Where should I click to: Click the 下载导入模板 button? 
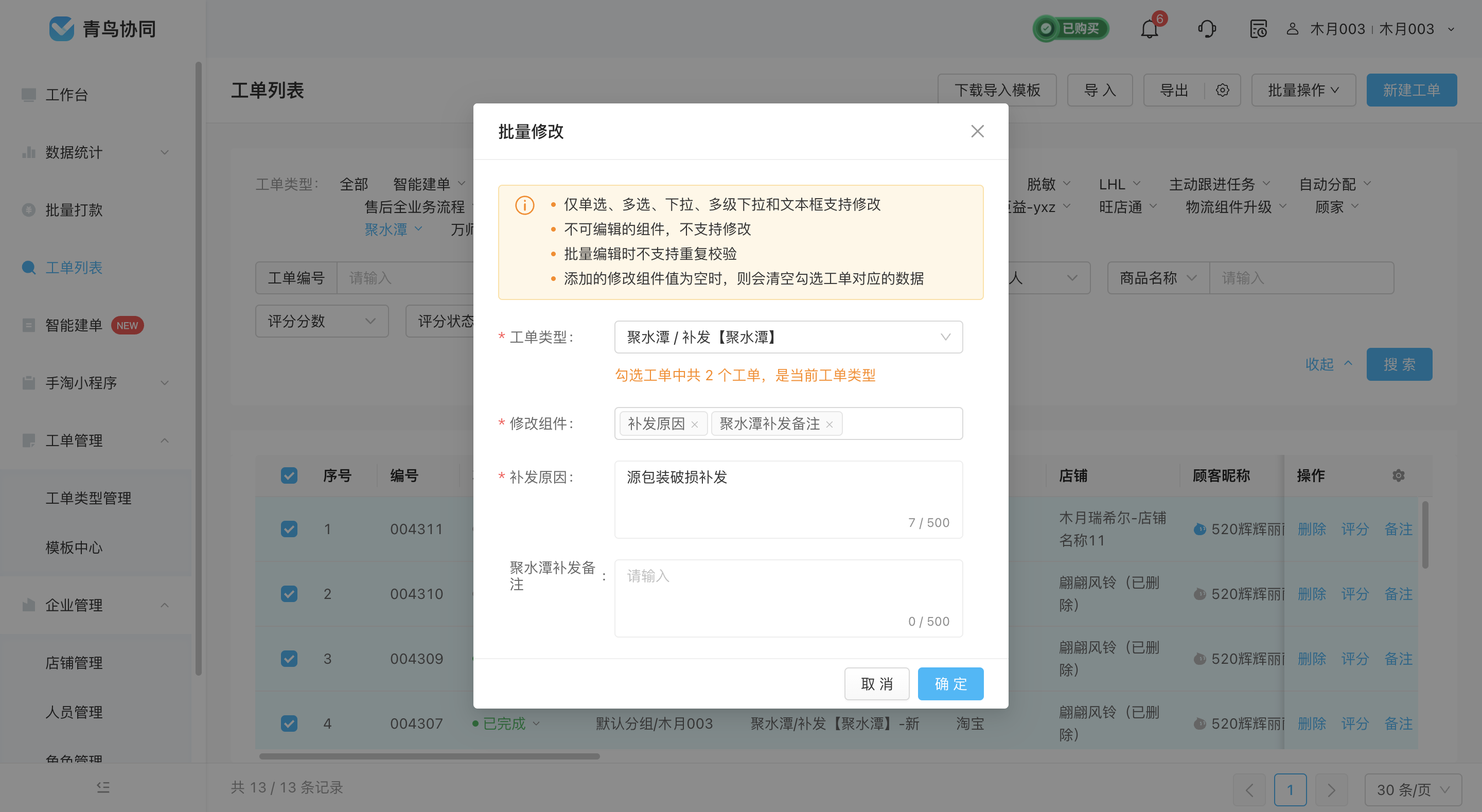click(x=997, y=91)
